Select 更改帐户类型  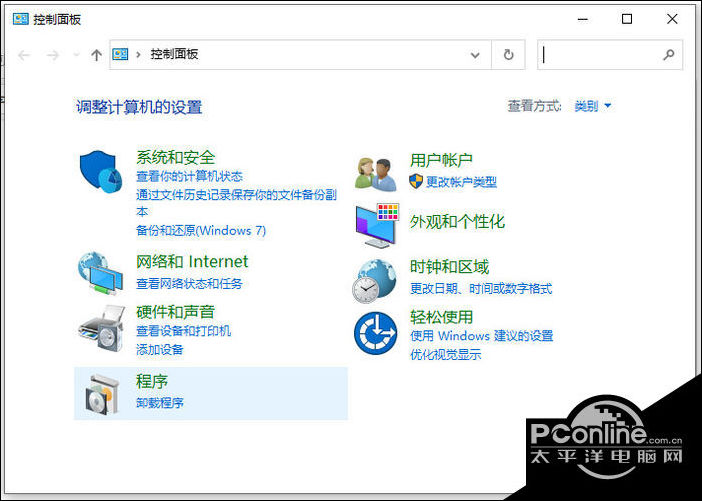tap(461, 182)
